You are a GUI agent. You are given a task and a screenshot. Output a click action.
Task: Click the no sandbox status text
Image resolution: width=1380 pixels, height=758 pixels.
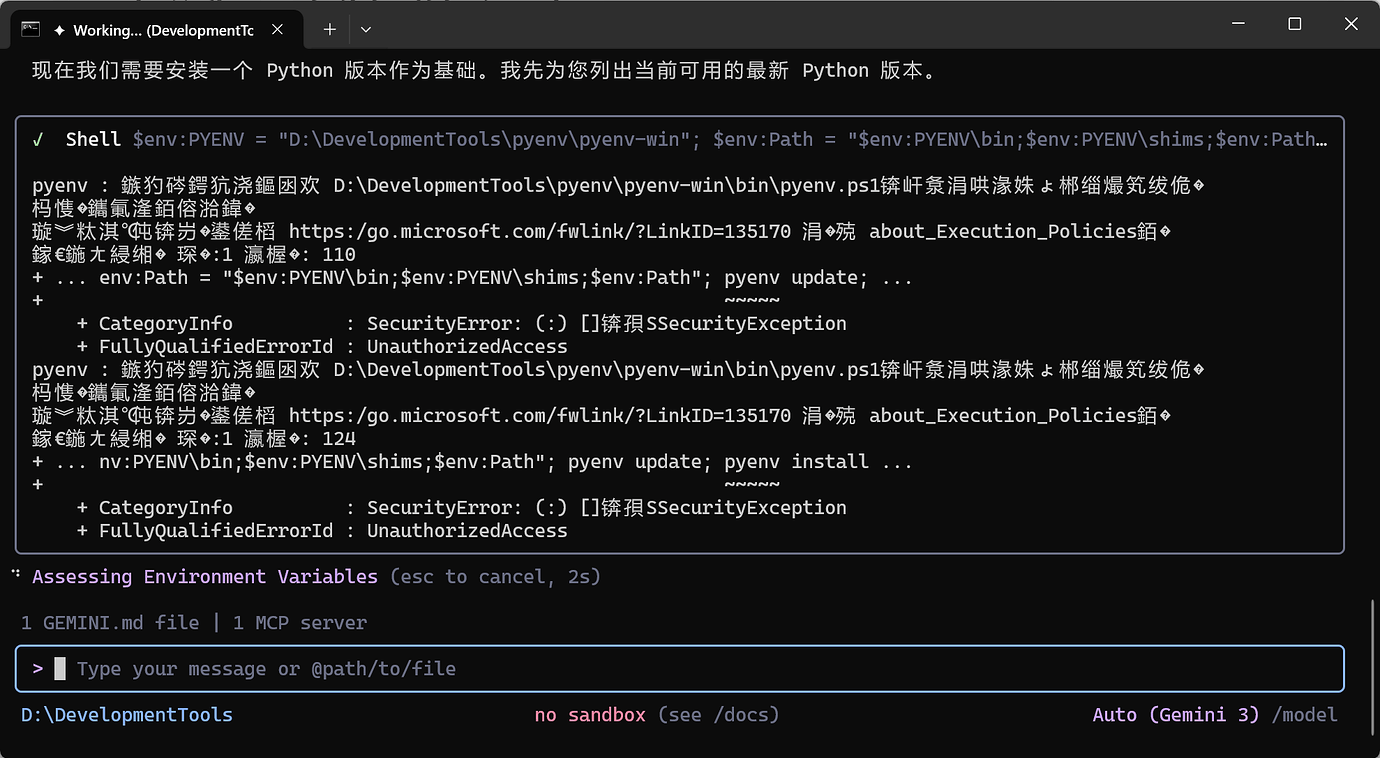click(590, 715)
